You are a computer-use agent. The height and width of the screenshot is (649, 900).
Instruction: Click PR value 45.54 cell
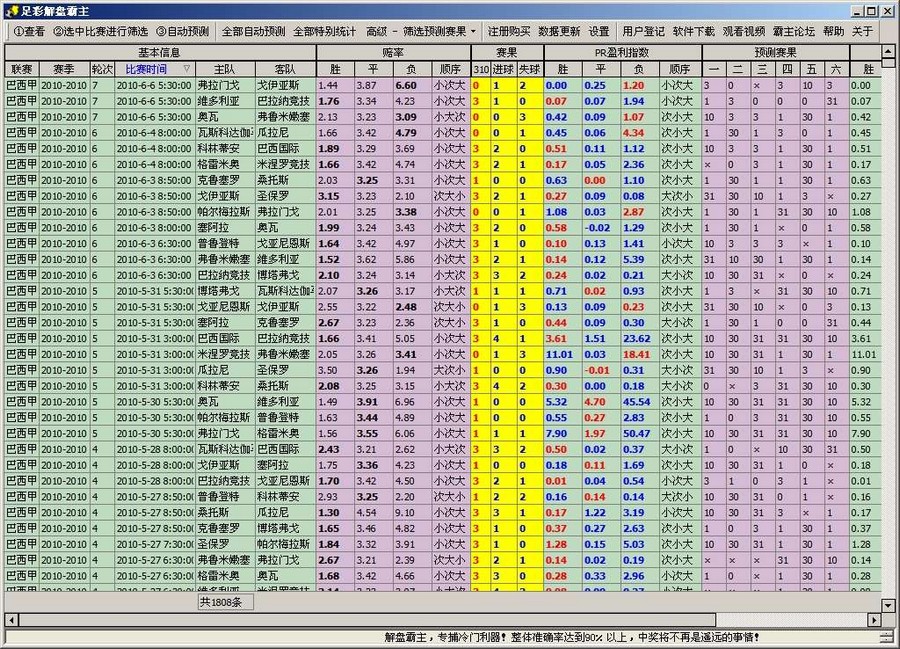coord(638,402)
